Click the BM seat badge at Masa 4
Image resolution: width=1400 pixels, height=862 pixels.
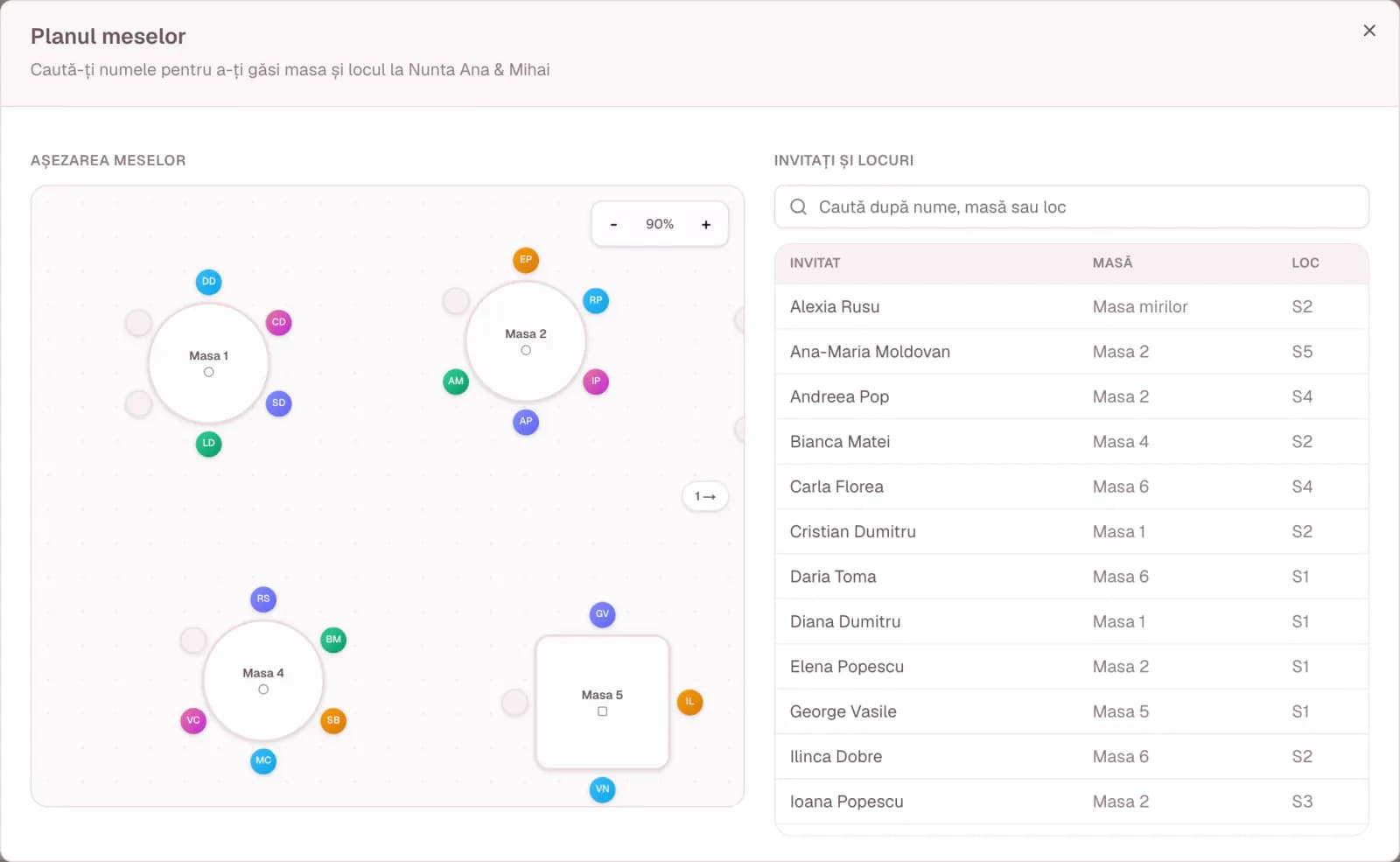click(x=333, y=640)
